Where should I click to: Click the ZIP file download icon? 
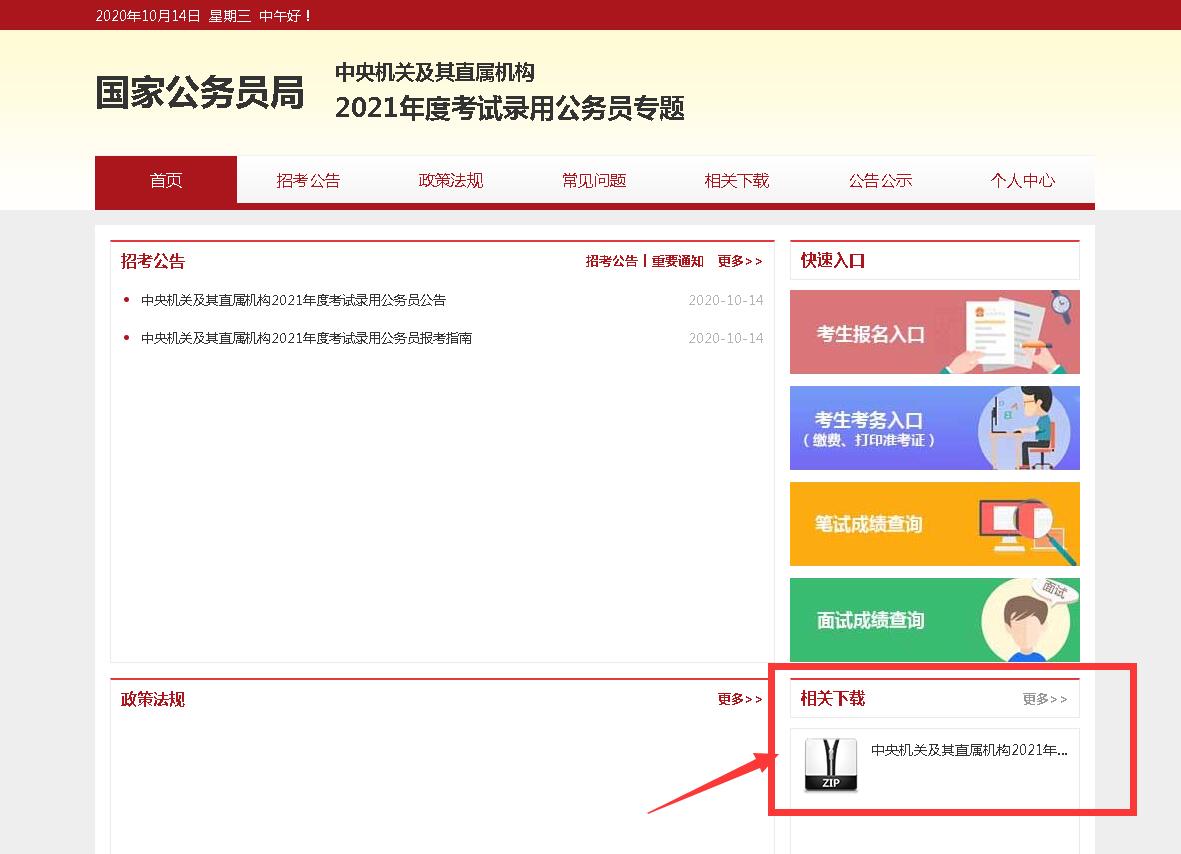click(830, 765)
